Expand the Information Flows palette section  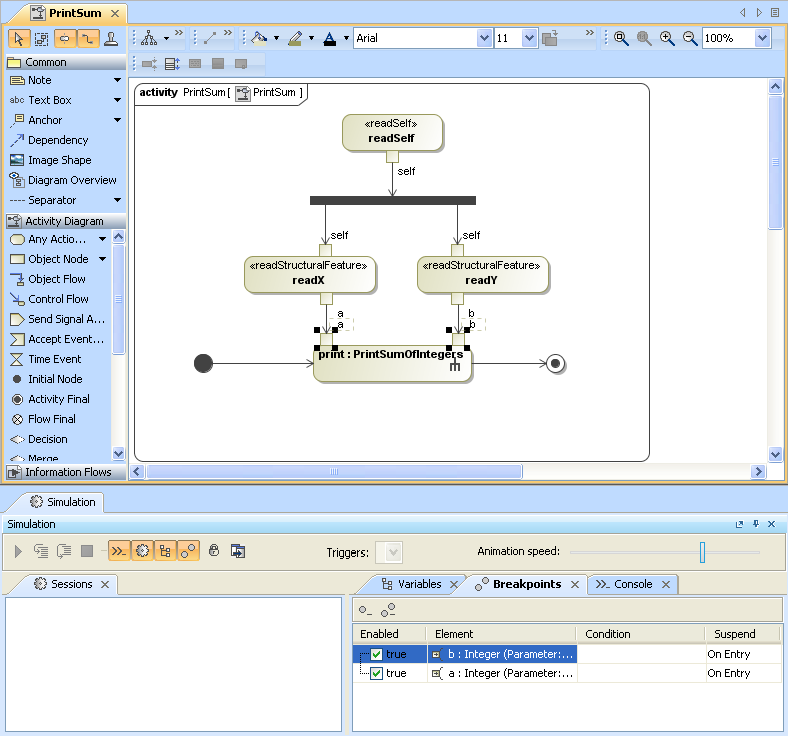pos(60,472)
